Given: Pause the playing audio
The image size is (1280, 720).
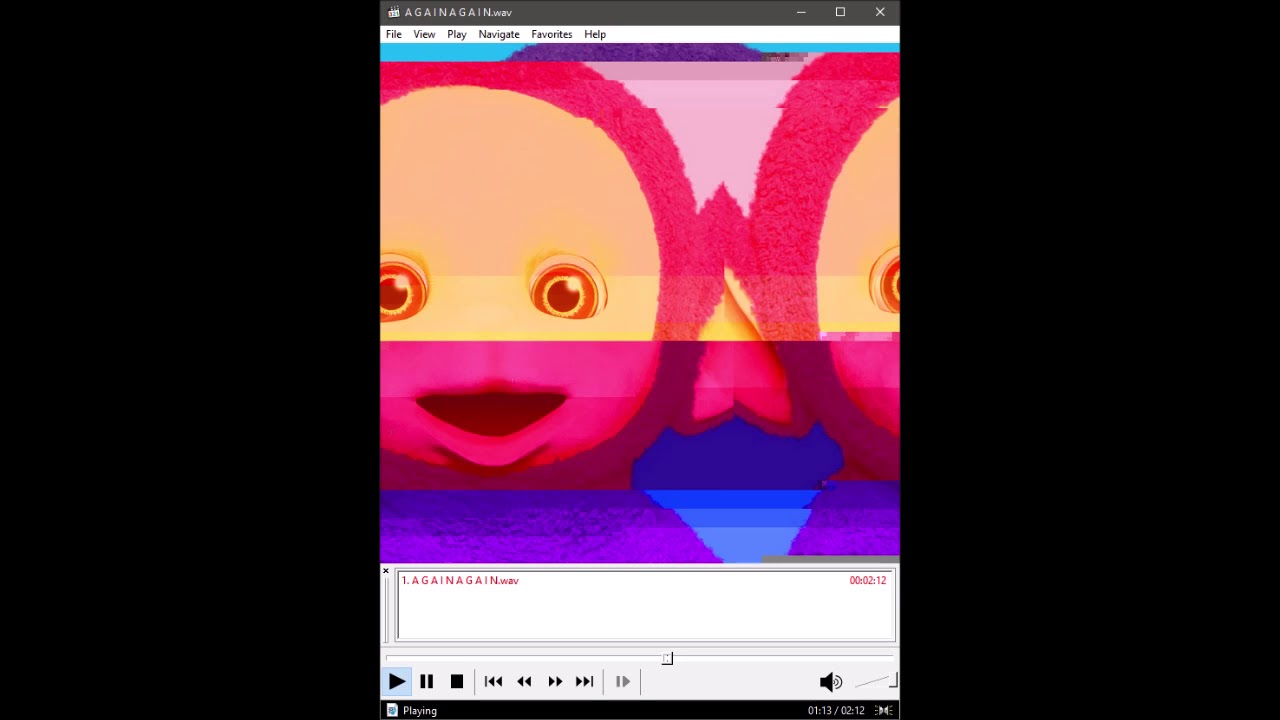Looking at the screenshot, I should coord(426,682).
